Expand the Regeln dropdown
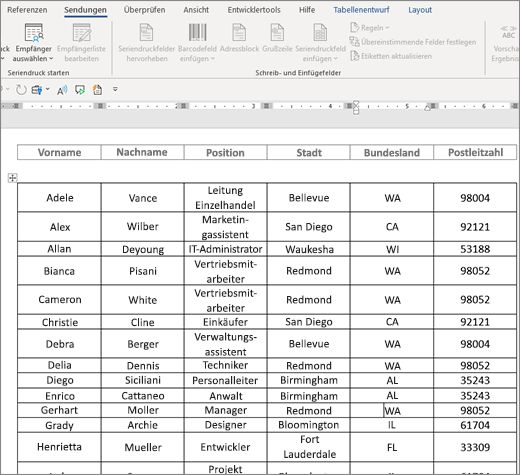 (370, 28)
